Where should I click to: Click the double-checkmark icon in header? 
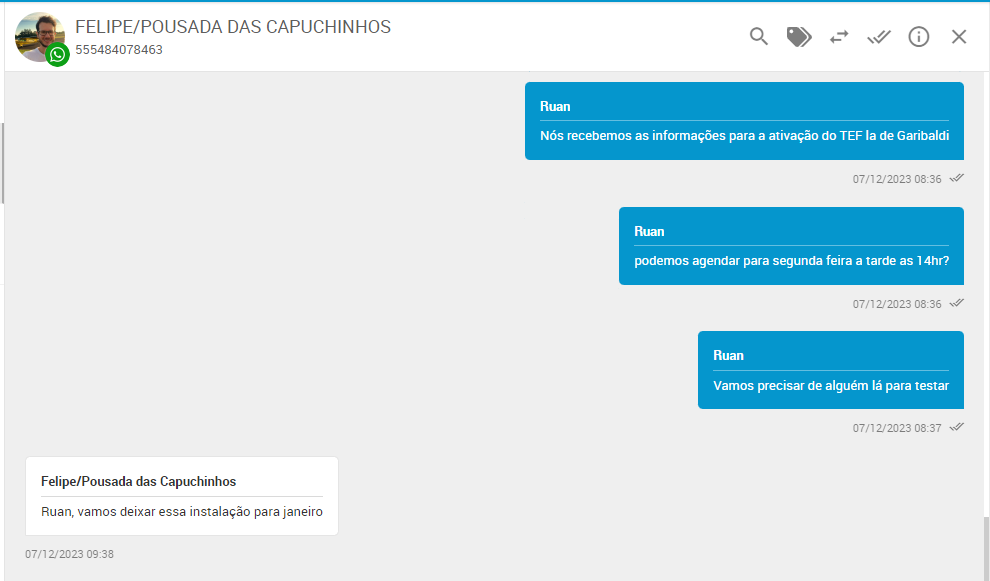point(879,37)
